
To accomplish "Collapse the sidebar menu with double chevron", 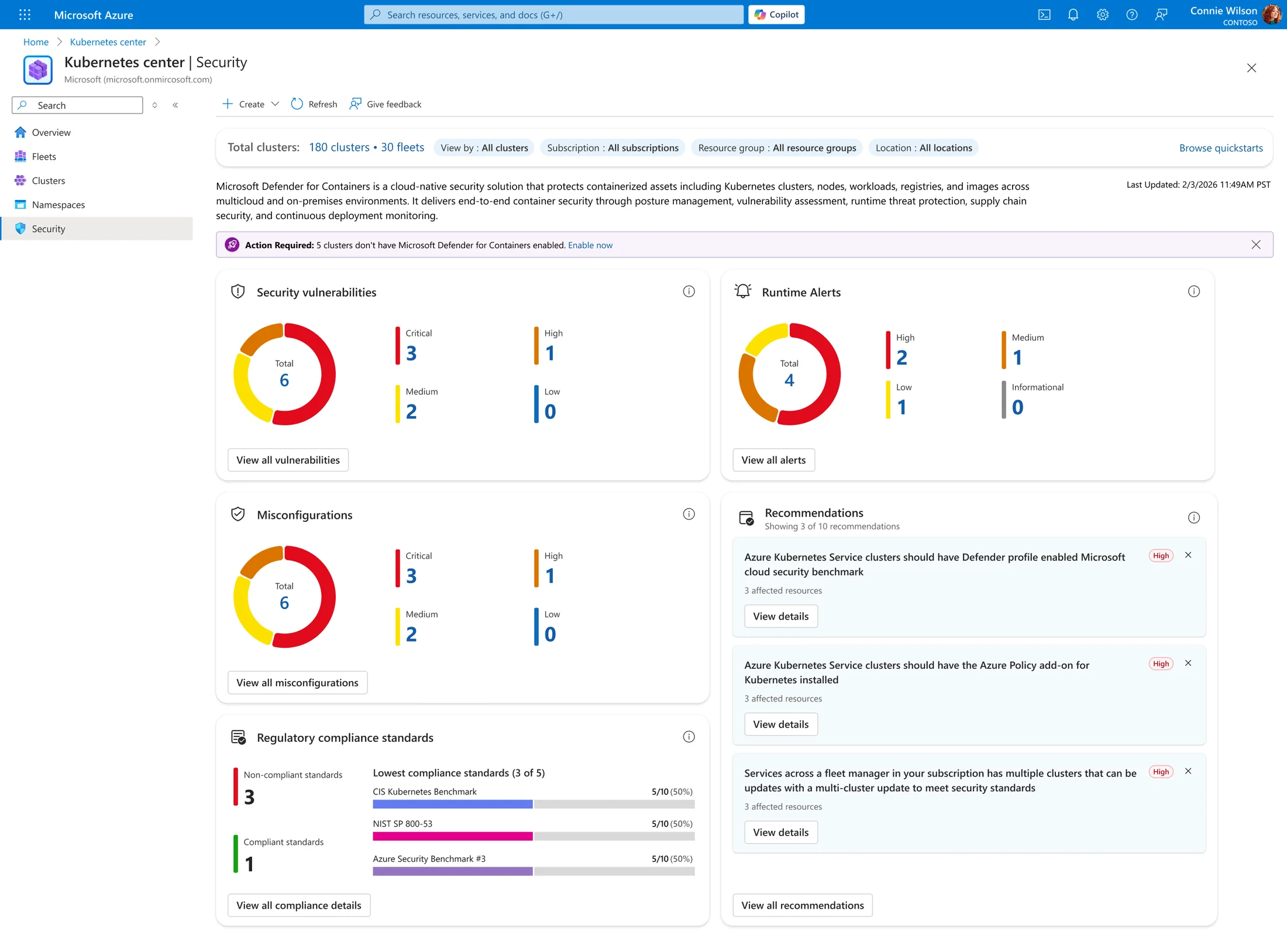I will 175,105.
